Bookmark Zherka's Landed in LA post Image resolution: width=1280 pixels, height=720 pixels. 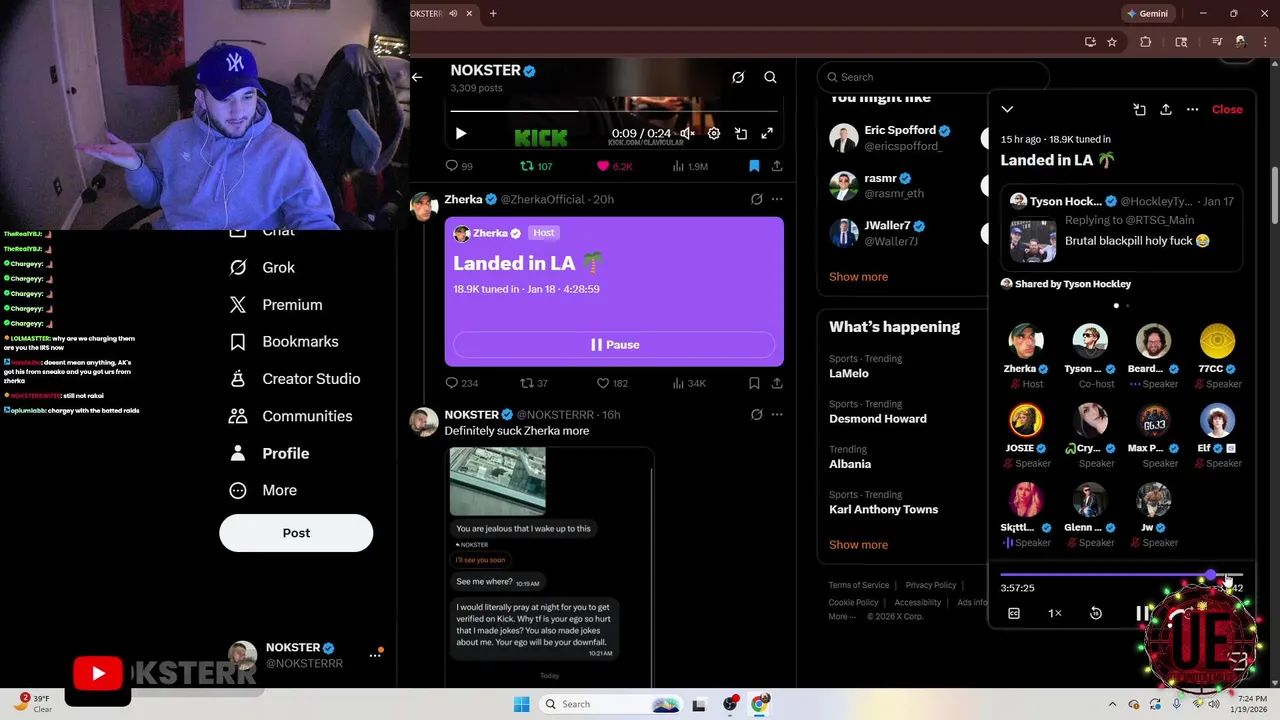pos(754,383)
